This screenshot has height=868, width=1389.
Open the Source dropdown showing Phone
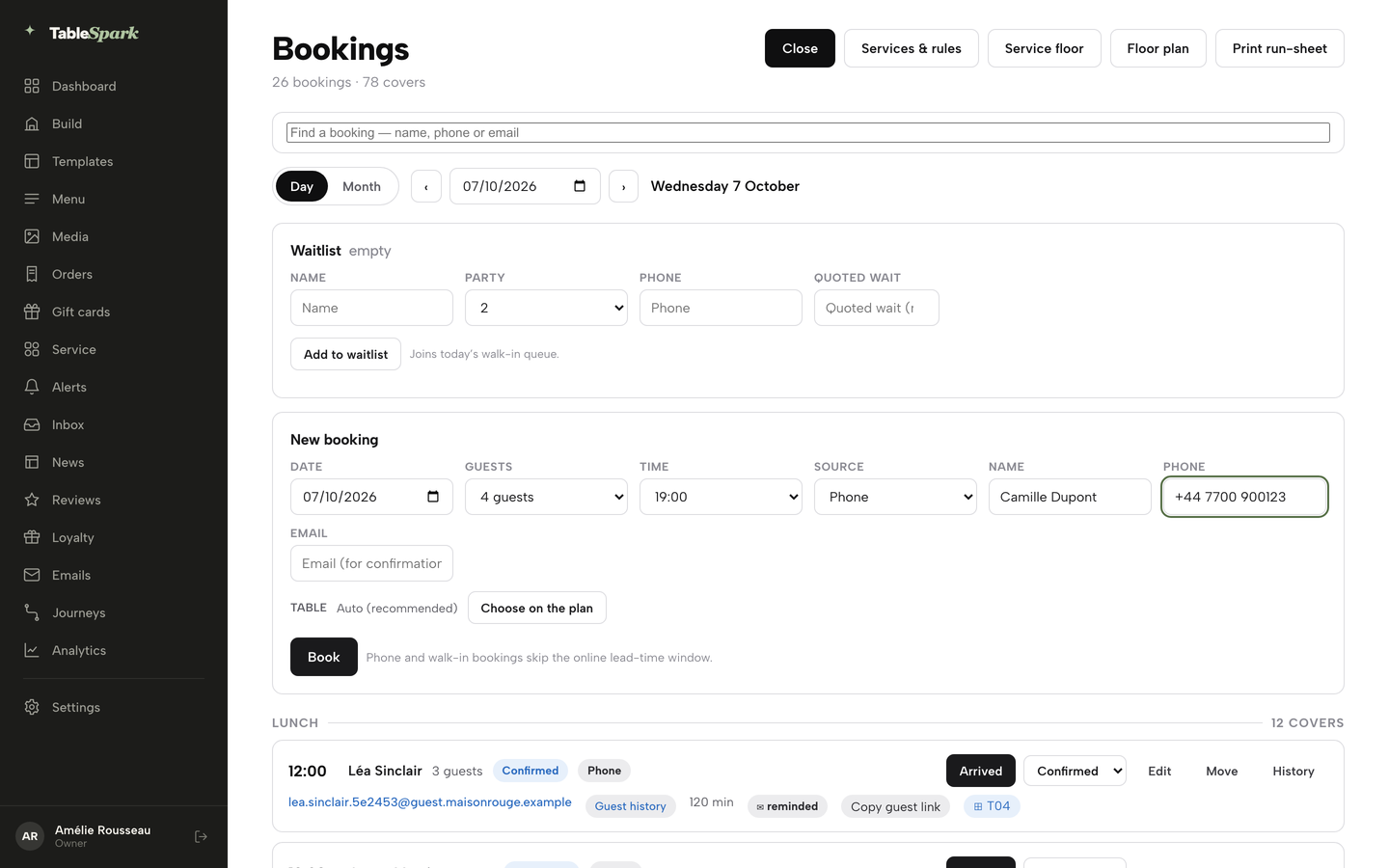(895, 497)
